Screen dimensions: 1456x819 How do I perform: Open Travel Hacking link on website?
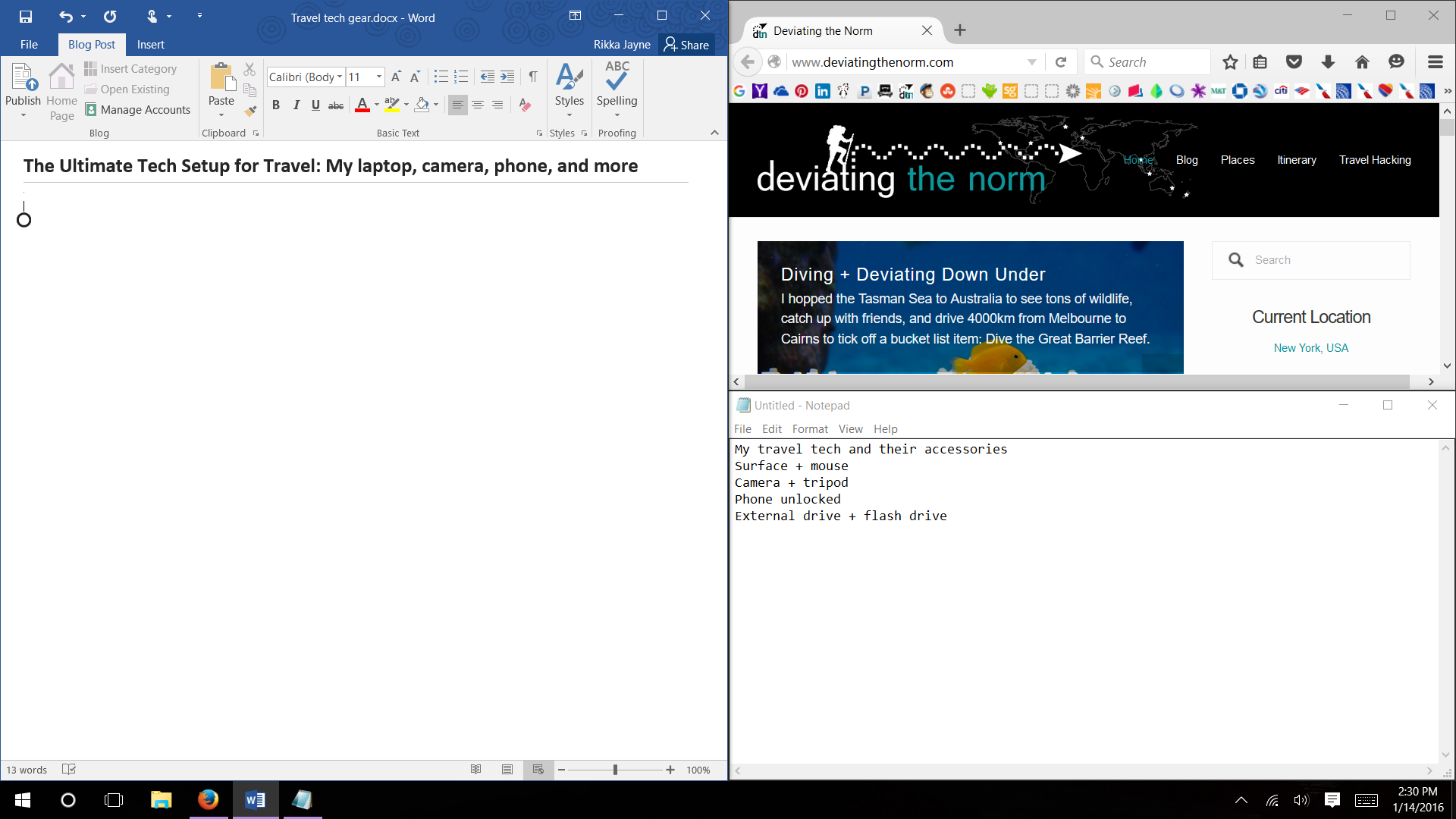(x=1375, y=160)
